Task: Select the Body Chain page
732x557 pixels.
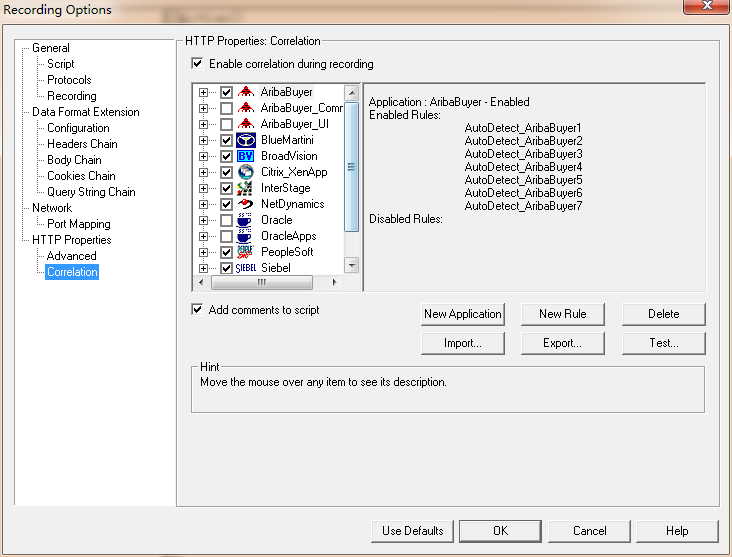Action: pyautogui.click(x=74, y=160)
